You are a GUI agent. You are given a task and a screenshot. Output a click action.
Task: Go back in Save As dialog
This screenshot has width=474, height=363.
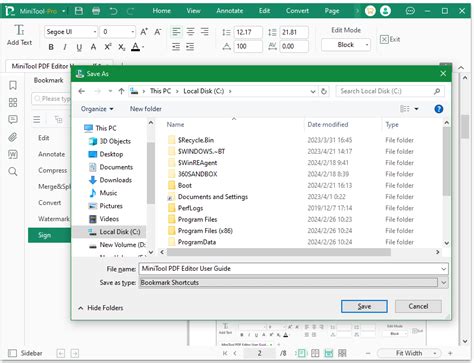coord(82,91)
